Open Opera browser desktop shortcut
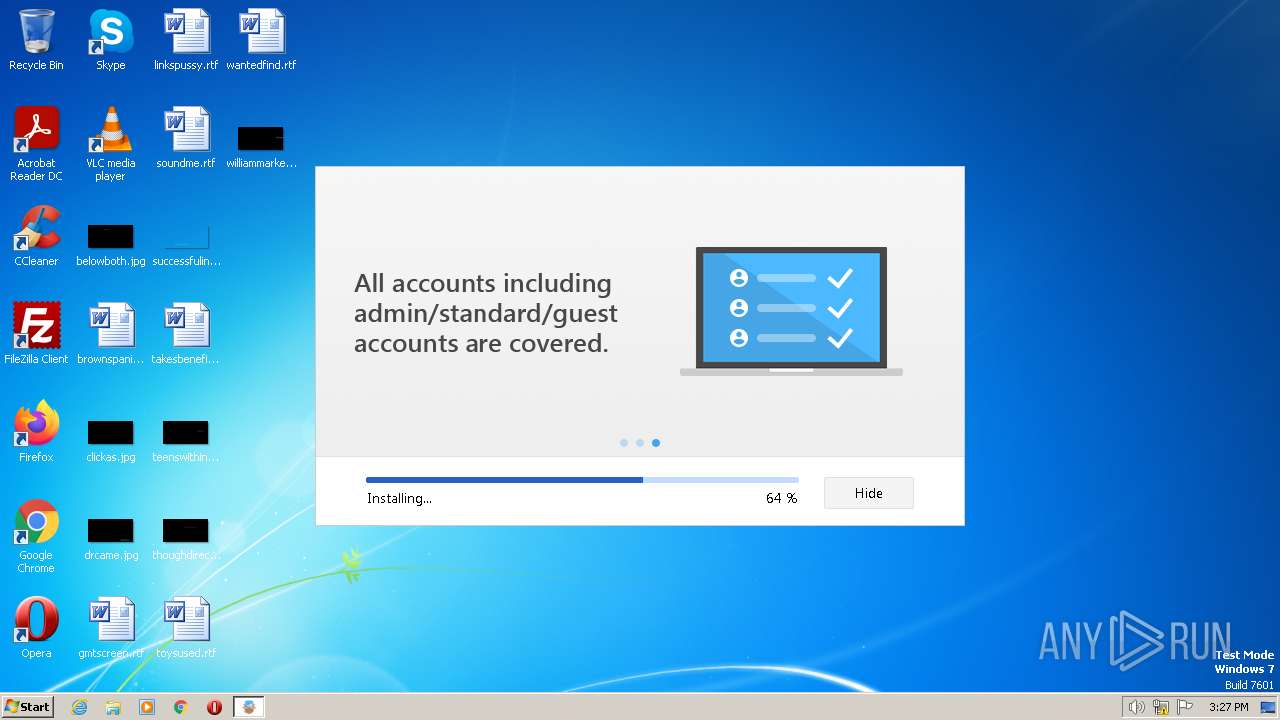 36,628
